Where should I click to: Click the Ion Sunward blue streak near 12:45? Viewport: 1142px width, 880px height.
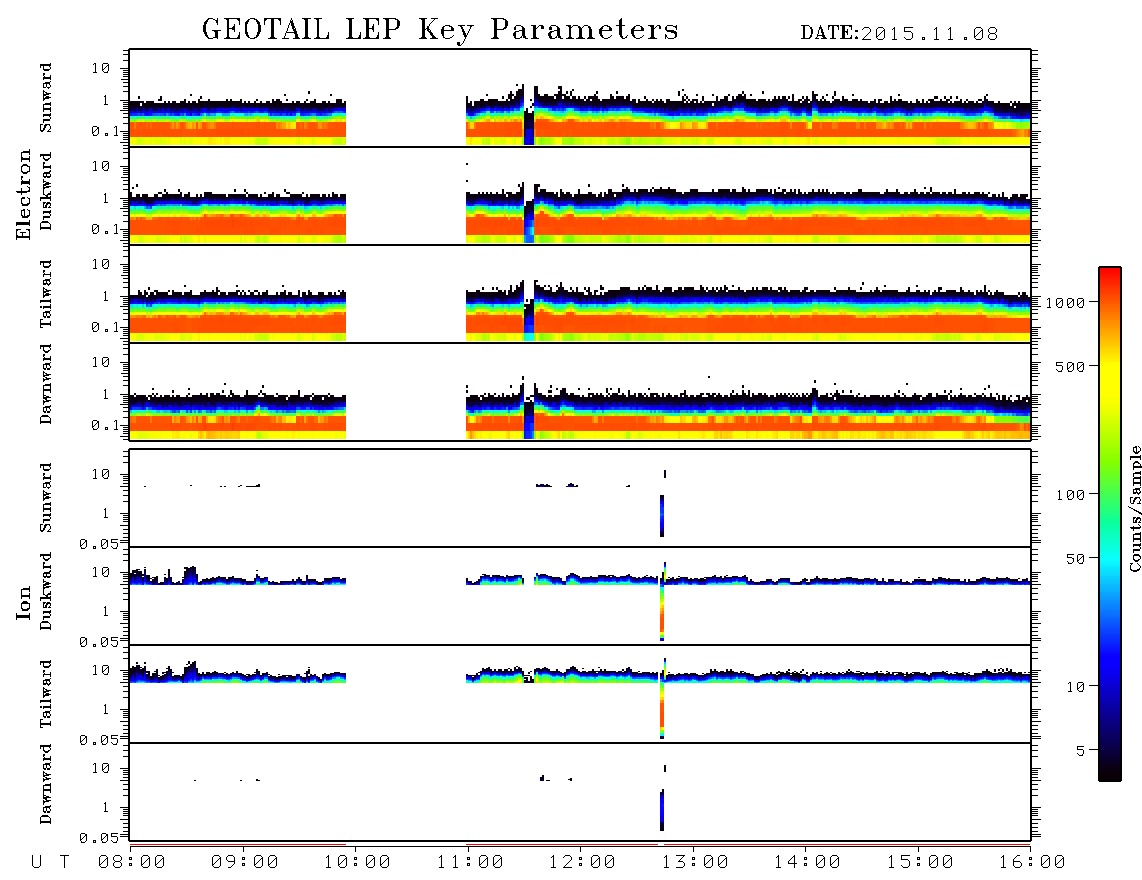pyautogui.click(x=662, y=516)
